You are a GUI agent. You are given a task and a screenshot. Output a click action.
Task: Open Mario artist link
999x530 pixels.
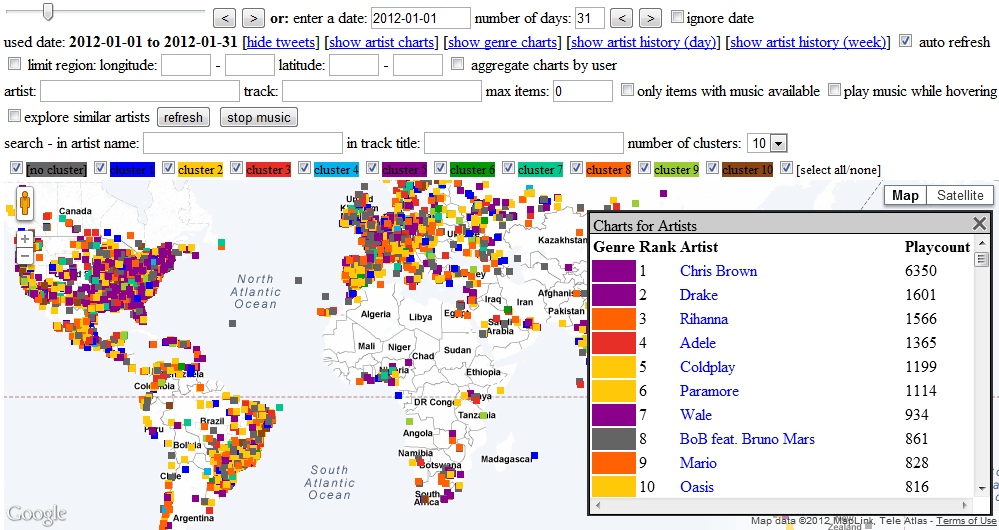coord(698,463)
